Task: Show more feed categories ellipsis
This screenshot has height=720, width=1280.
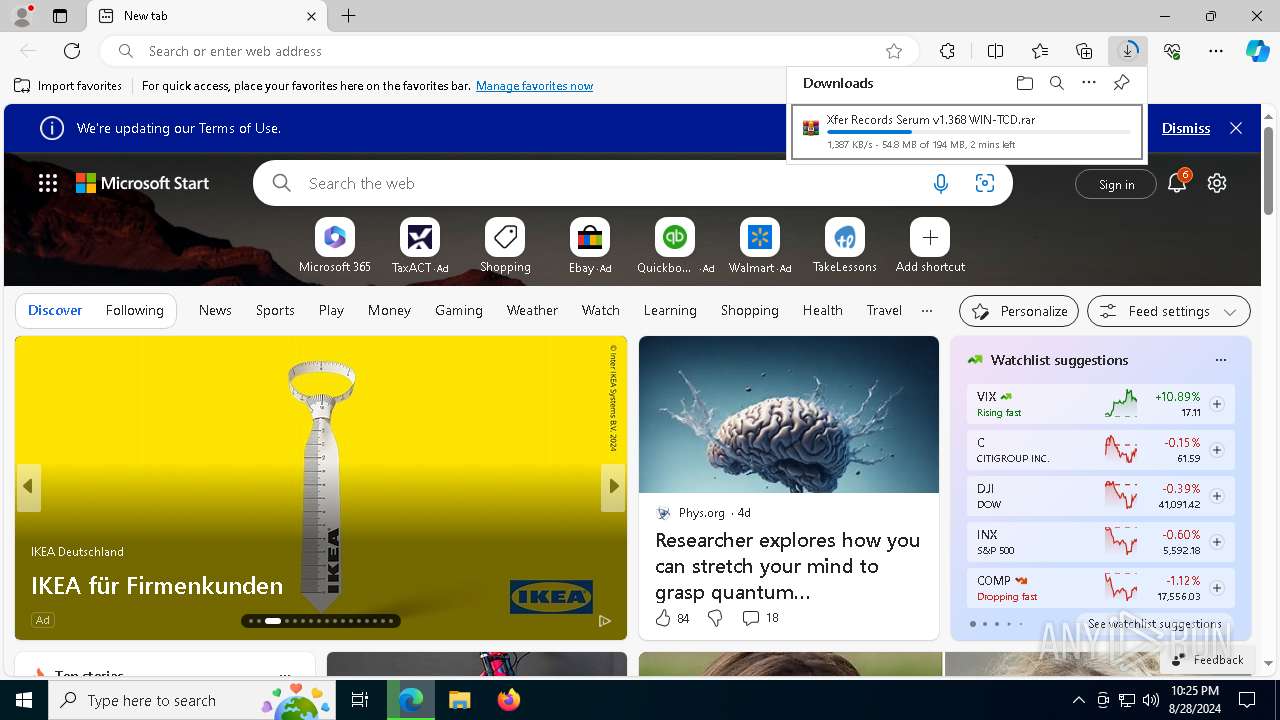Action: tap(927, 310)
